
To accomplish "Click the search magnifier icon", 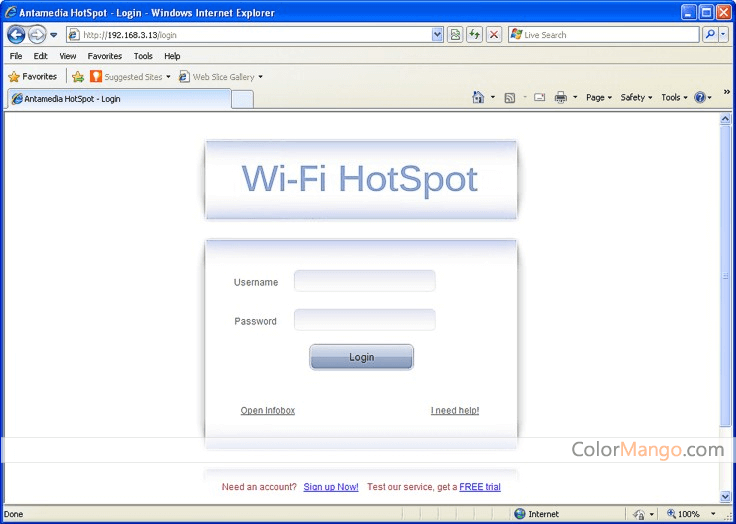I will pos(710,35).
